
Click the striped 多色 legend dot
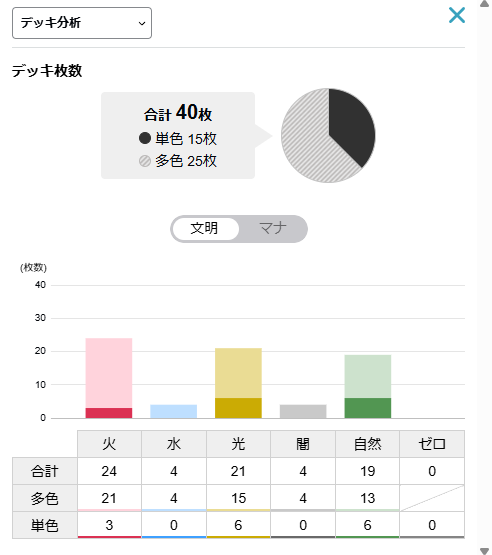coord(145,161)
